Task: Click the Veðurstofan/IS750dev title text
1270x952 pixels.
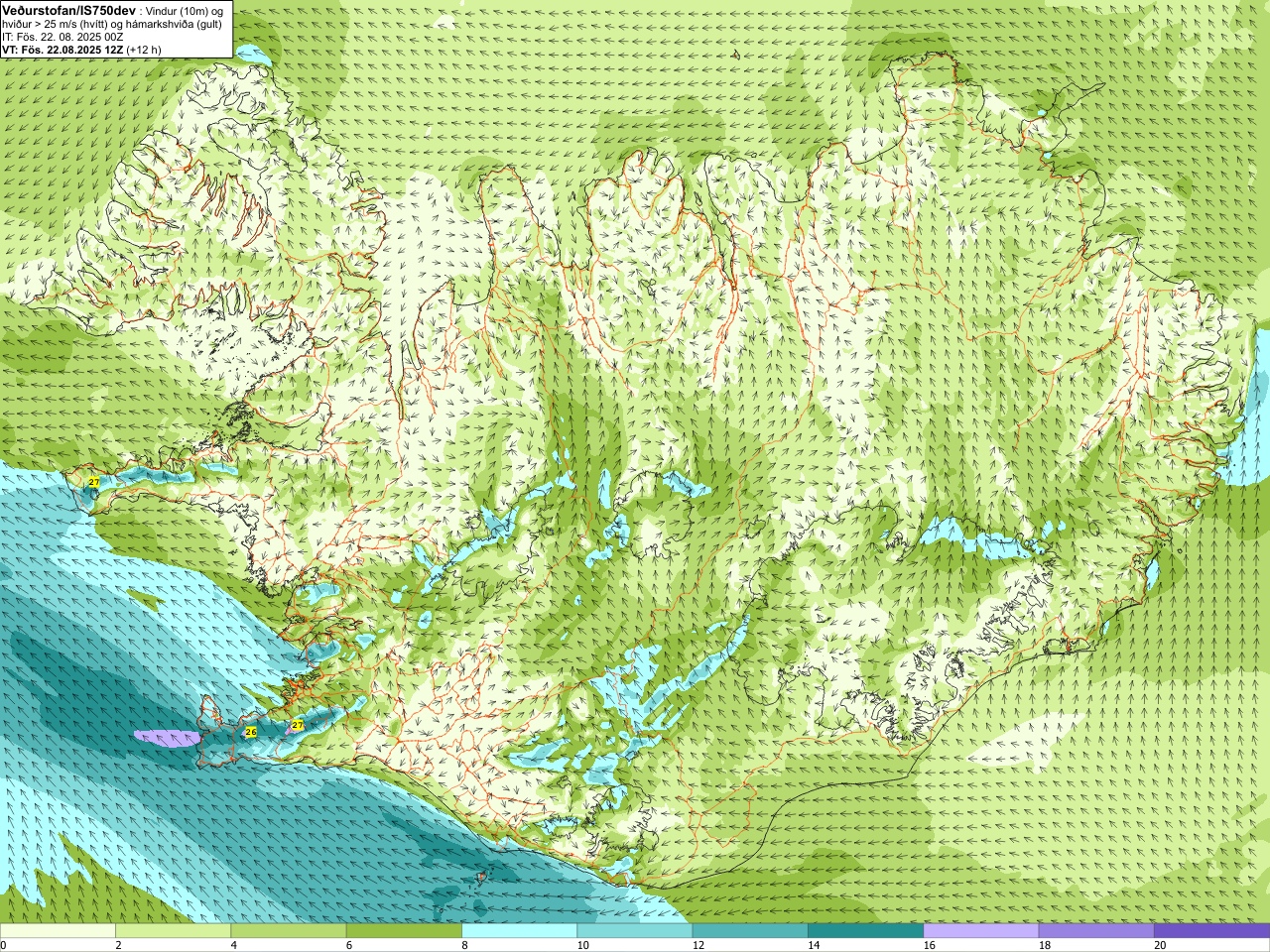Action: pyautogui.click(x=68, y=10)
